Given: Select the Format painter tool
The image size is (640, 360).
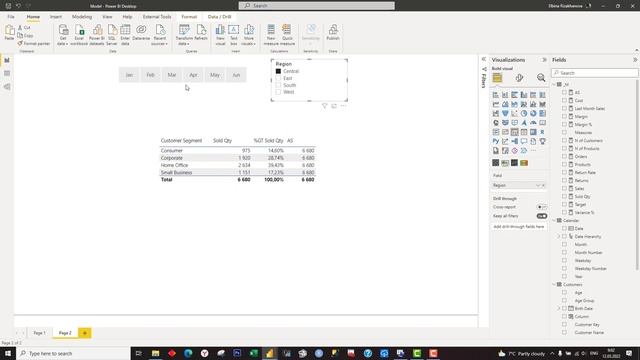Looking at the screenshot, I should tap(33, 43).
